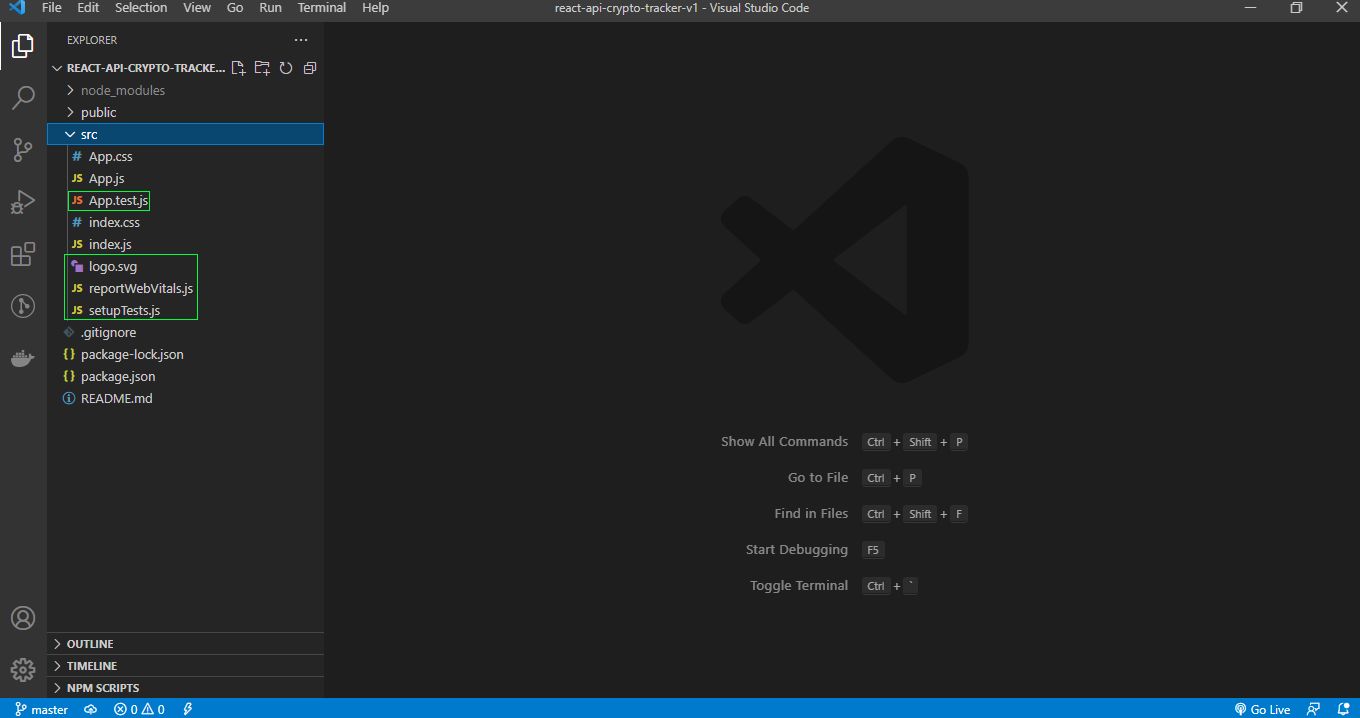
Task: Expand the TIMELINE section
Action: tap(185, 666)
